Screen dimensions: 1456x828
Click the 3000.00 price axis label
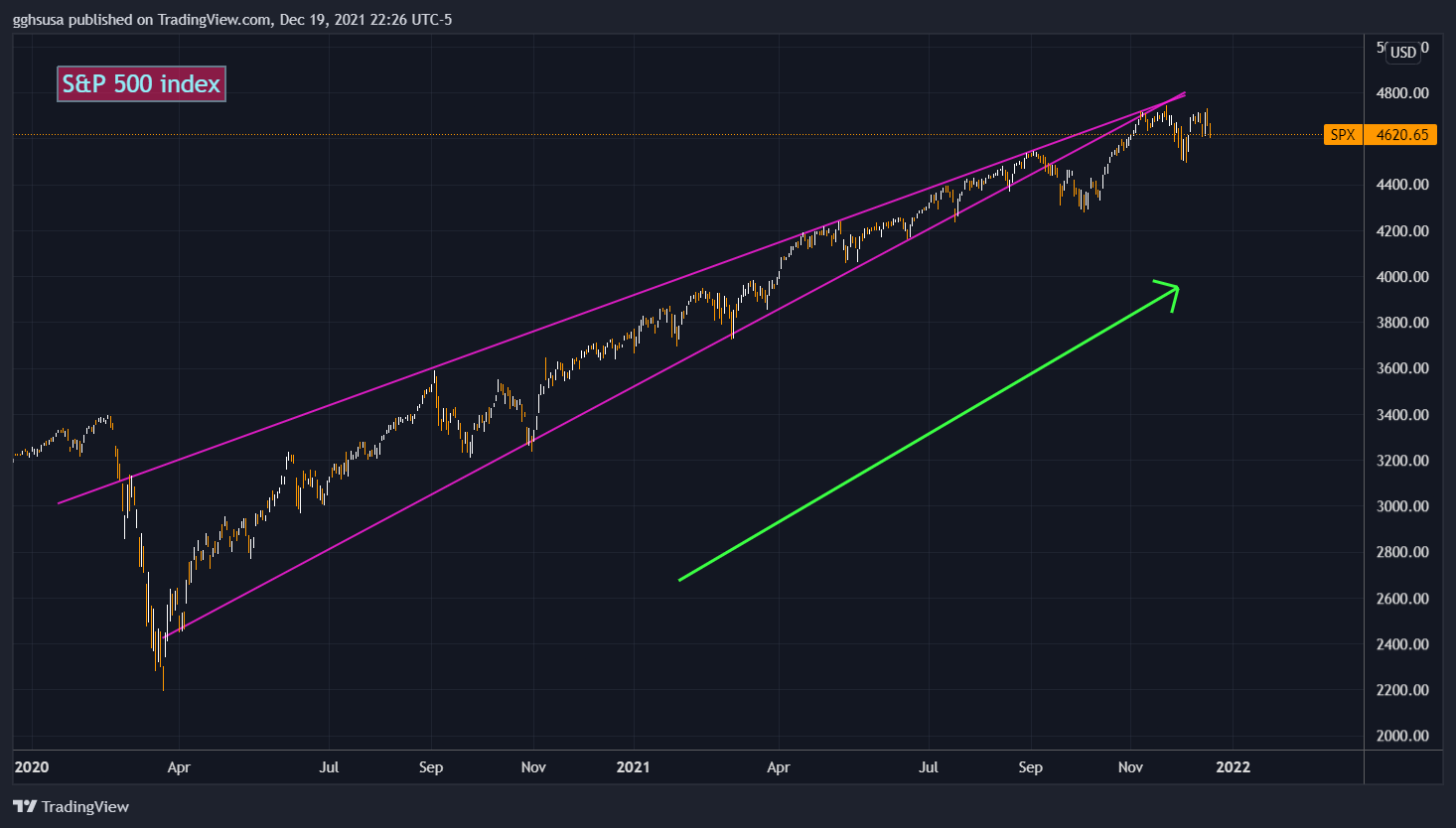[x=1402, y=506]
